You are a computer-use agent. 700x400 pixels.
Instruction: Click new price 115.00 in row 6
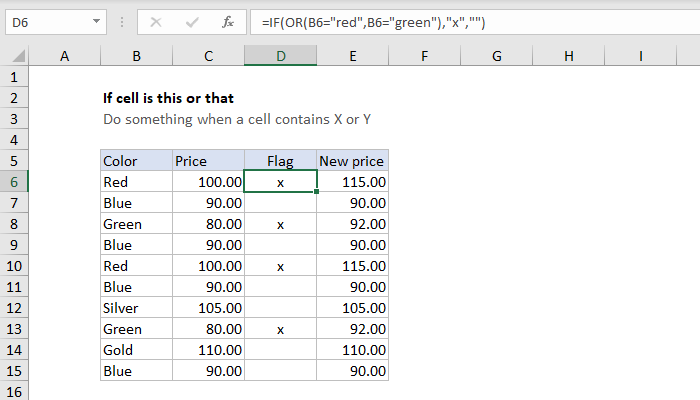[353, 182]
